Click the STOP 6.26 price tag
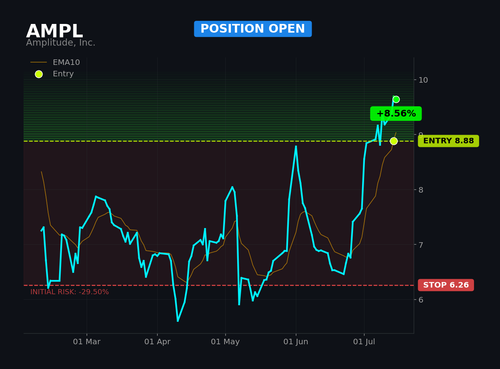Screen dimensions: 500x369 point(446,285)
